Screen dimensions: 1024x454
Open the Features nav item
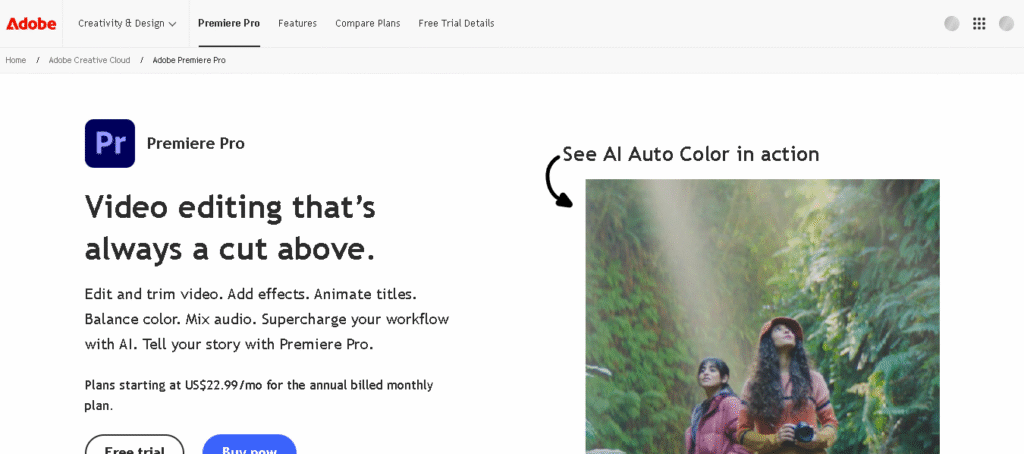[x=297, y=23]
